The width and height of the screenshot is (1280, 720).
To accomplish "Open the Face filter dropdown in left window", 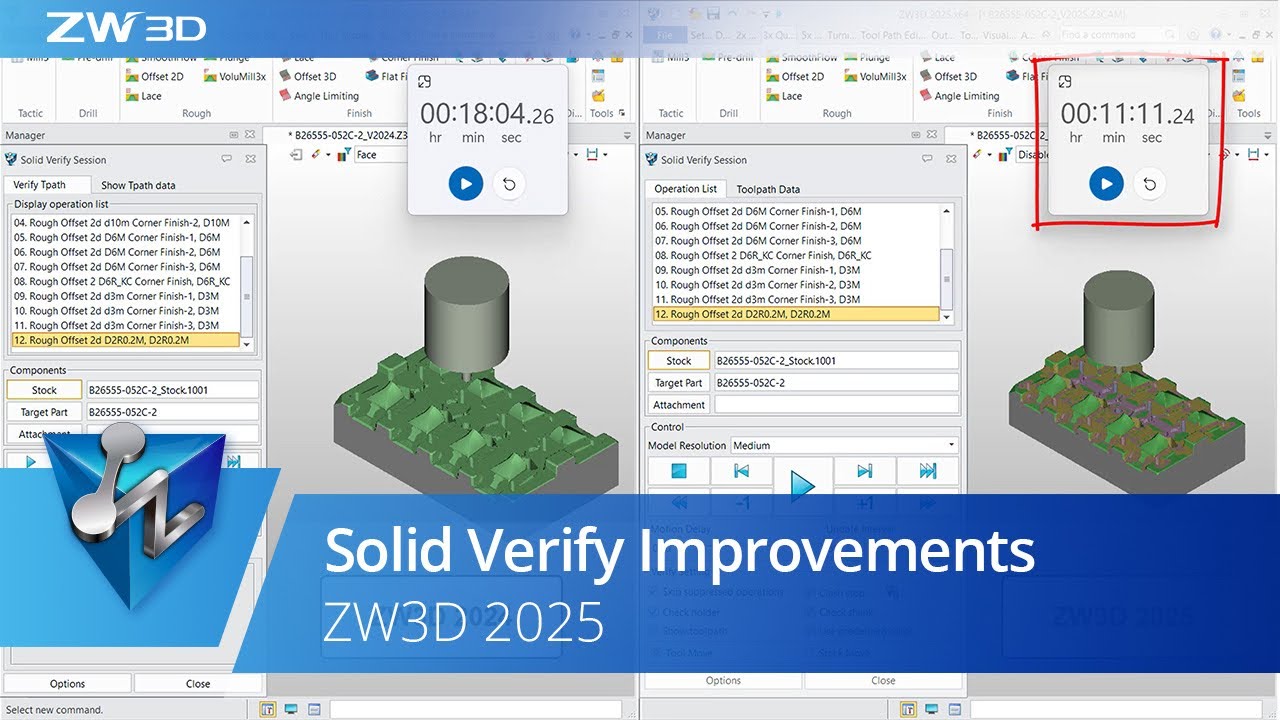I will 382,155.
